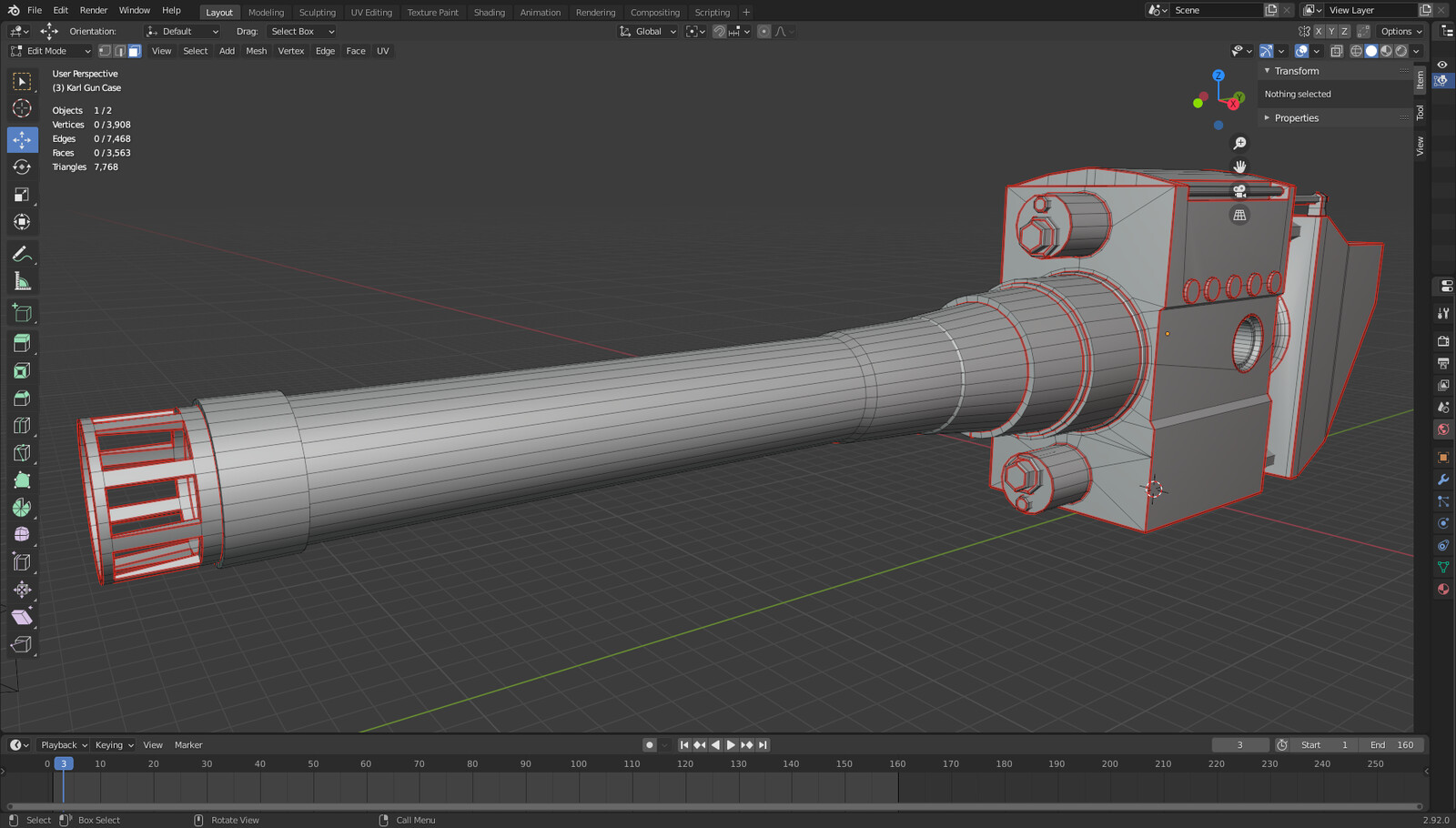
Task: Open the Edit Mode dropdown
Action: coord(51,51)
